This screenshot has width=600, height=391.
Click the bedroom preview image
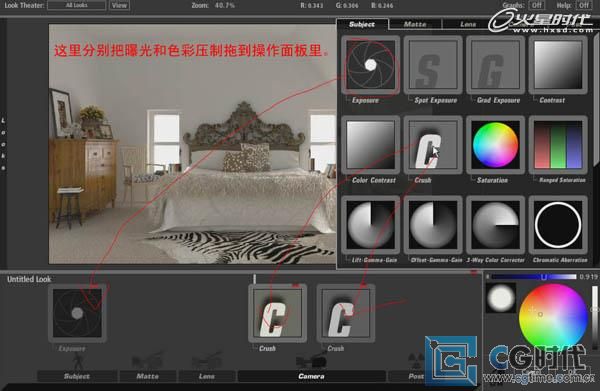(x=192, y=144)
